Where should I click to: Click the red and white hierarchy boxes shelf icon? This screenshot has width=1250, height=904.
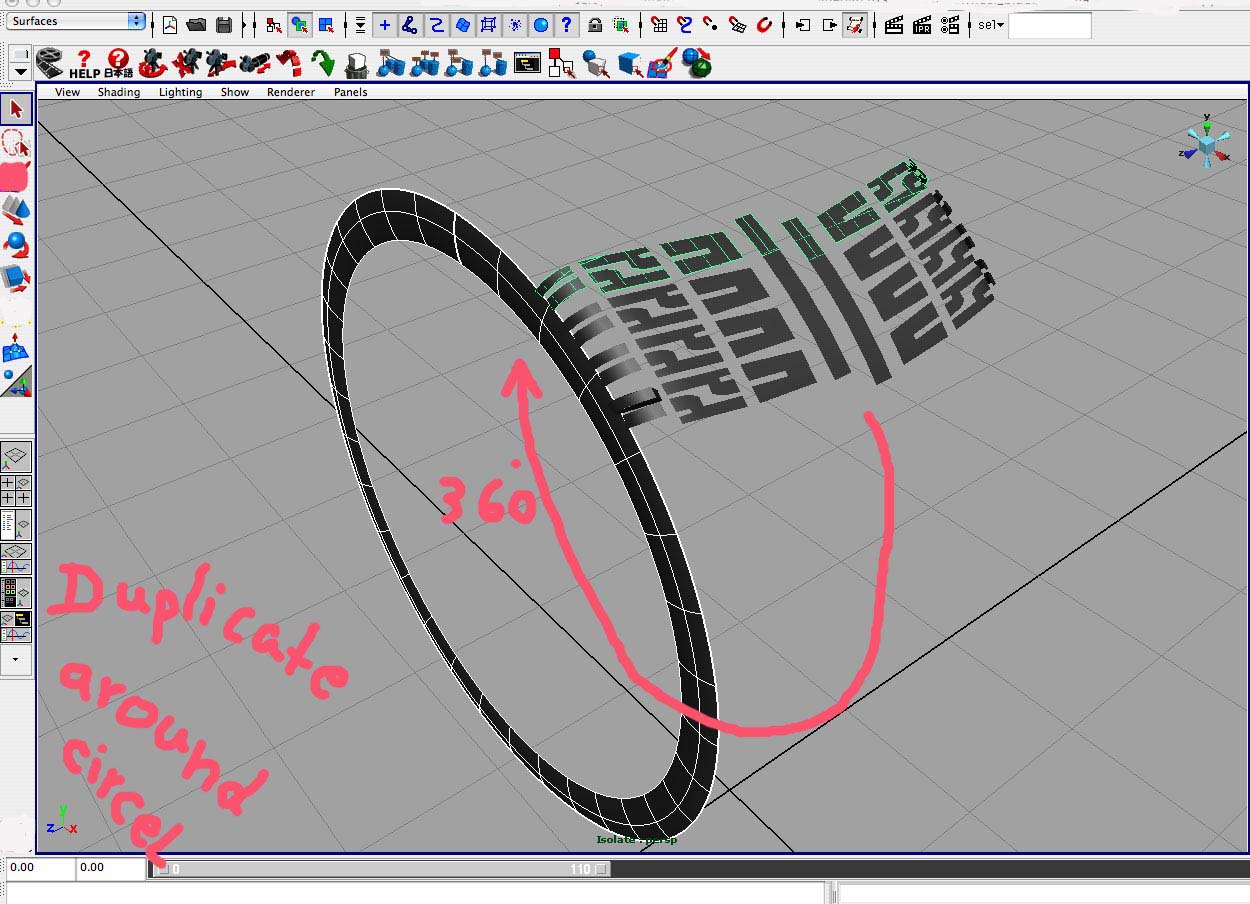coord(561,65)
